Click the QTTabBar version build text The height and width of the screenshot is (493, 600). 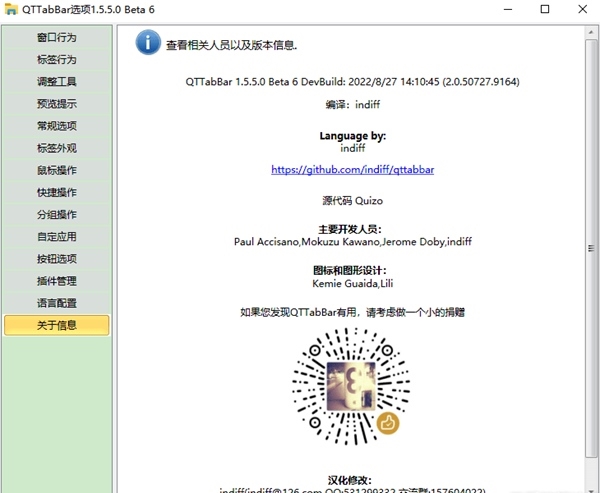pos(352,82)
